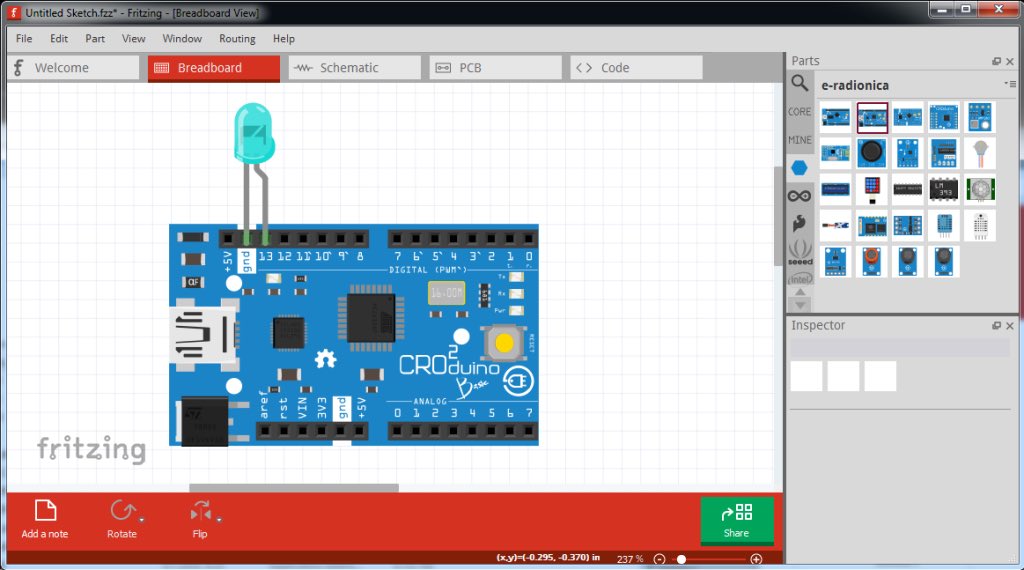
Task: Select the cyan LED on the canvas
Action: tap(254, 133)
